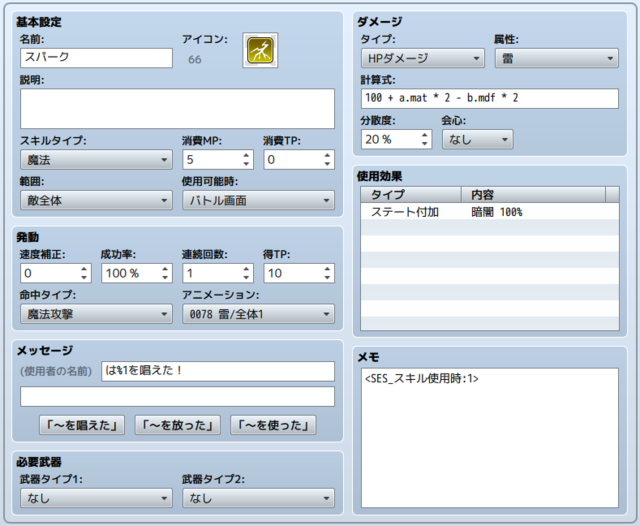Increase 速度補正 with up arrow

84,269
